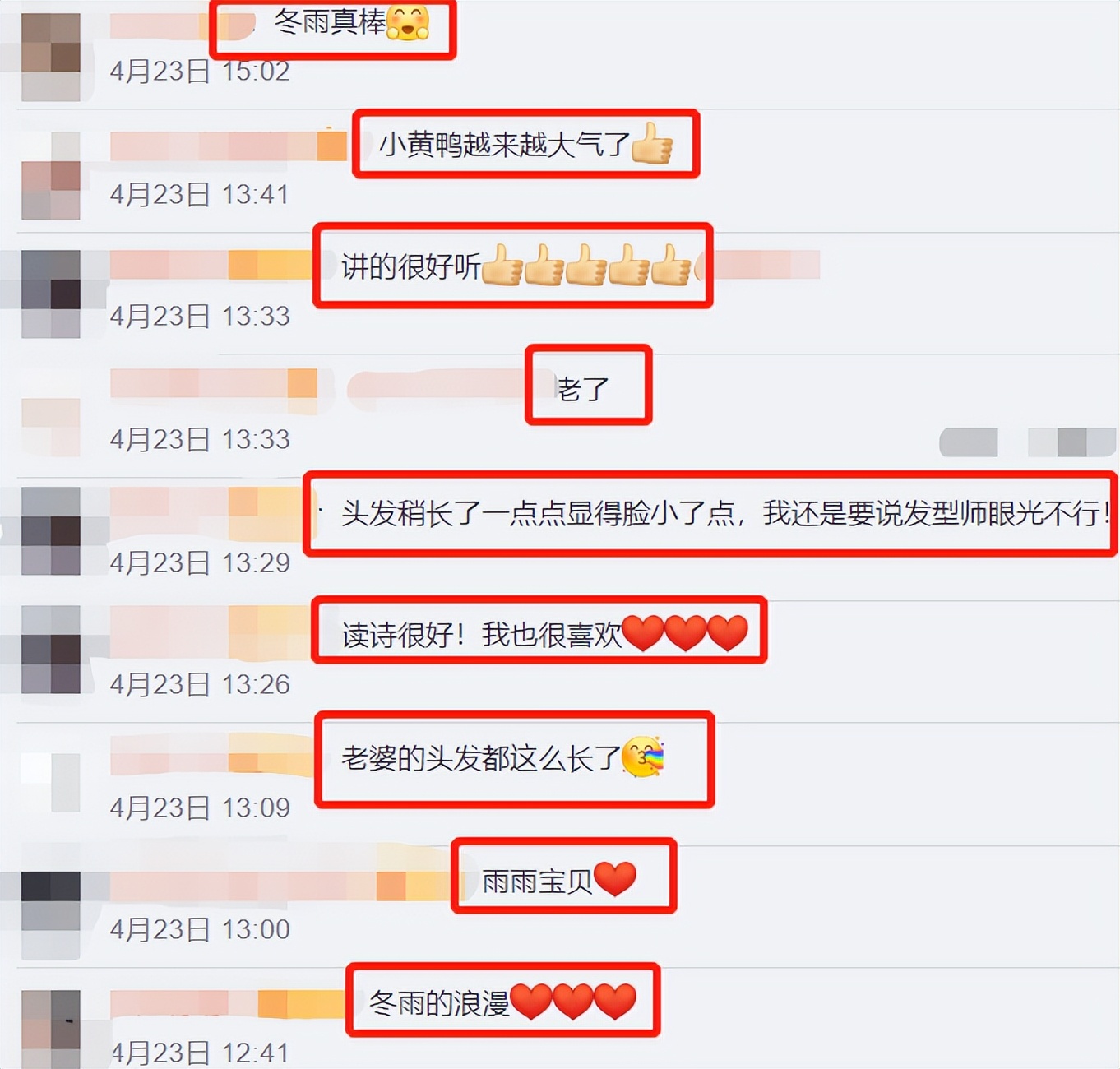Click the last heart after 冬雨的浪漫
This screenshot has width=1120, height=1069.
[615, 1002]
